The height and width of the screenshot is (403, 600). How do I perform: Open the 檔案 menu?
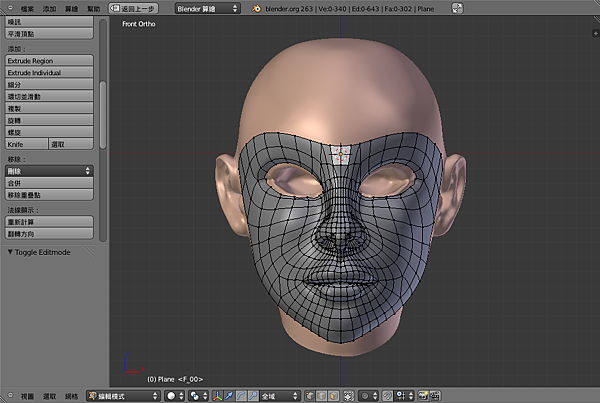click(x=27, y=8)
